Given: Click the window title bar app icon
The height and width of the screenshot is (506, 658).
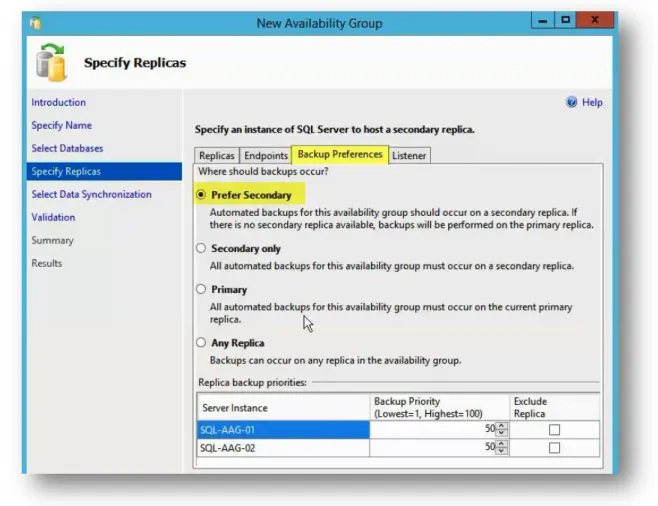Looking at the screenshot, I should pyautogui.click(x=36, y=23).
